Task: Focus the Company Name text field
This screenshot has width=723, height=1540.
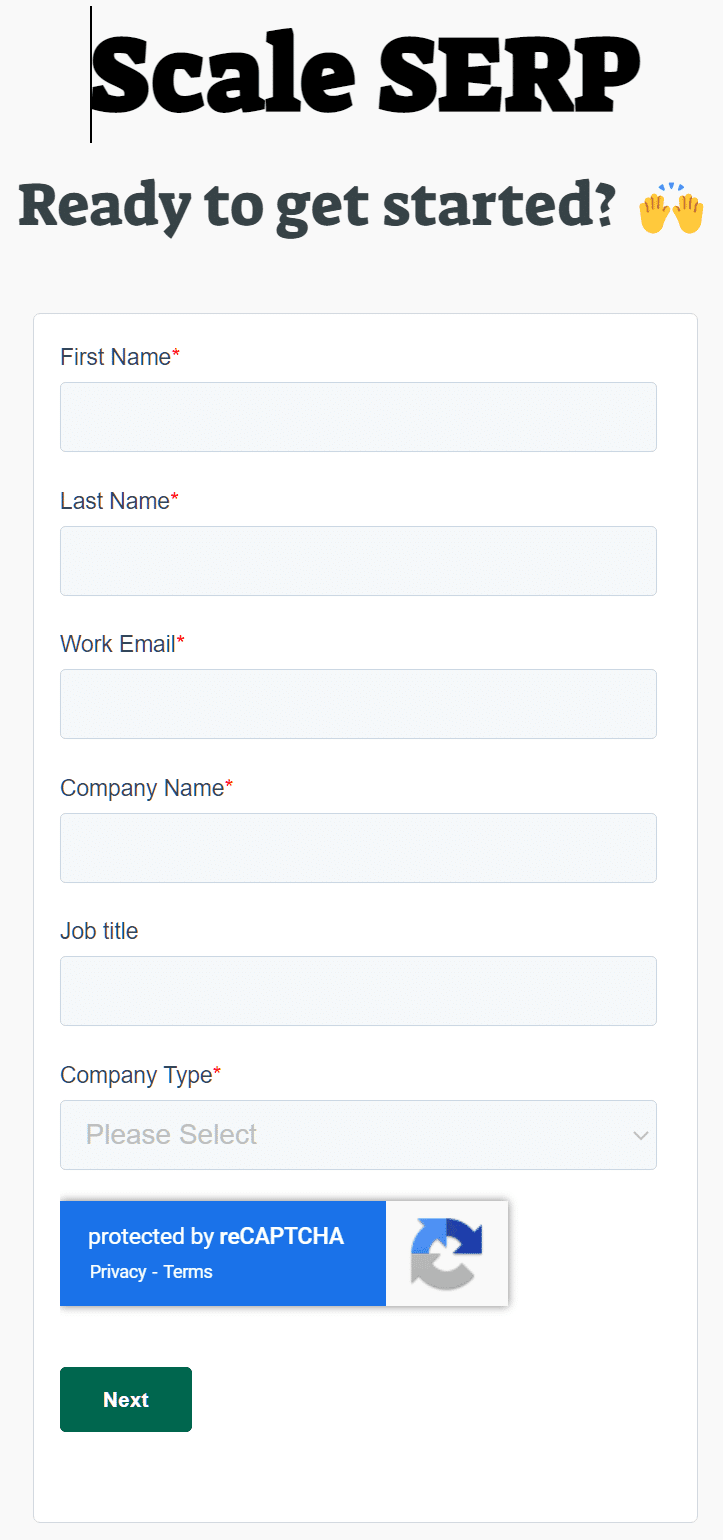Action: click(358, 848)
